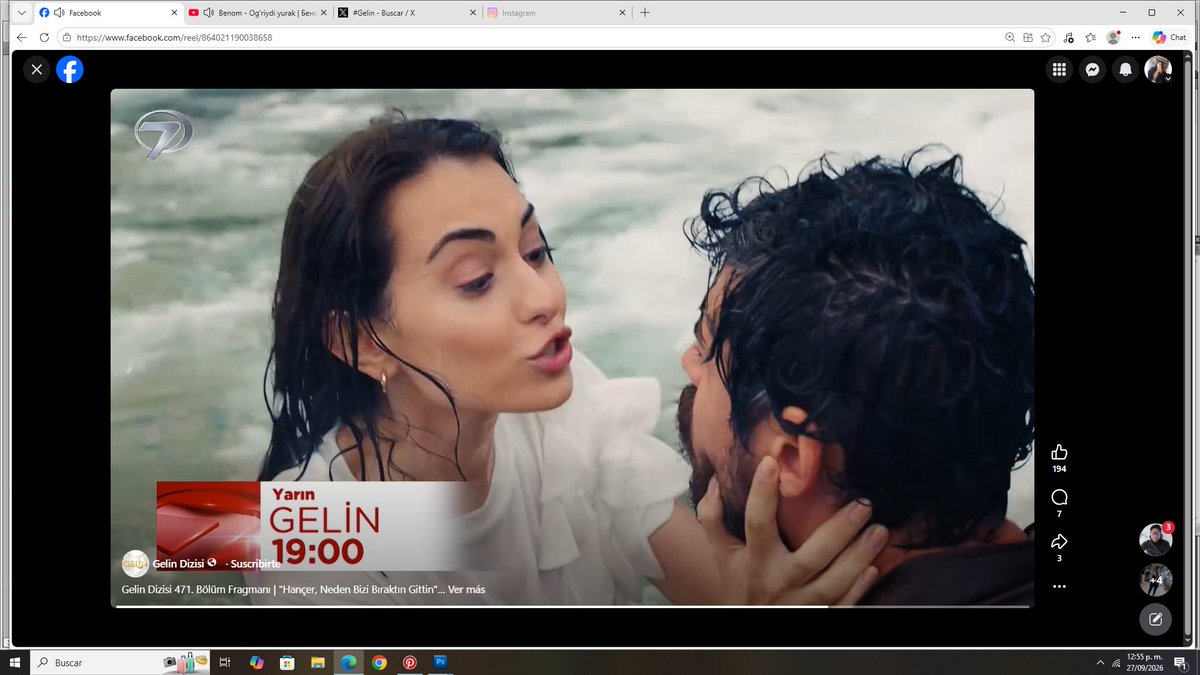Open Task View on the taskbar

[x=225, y=662]
